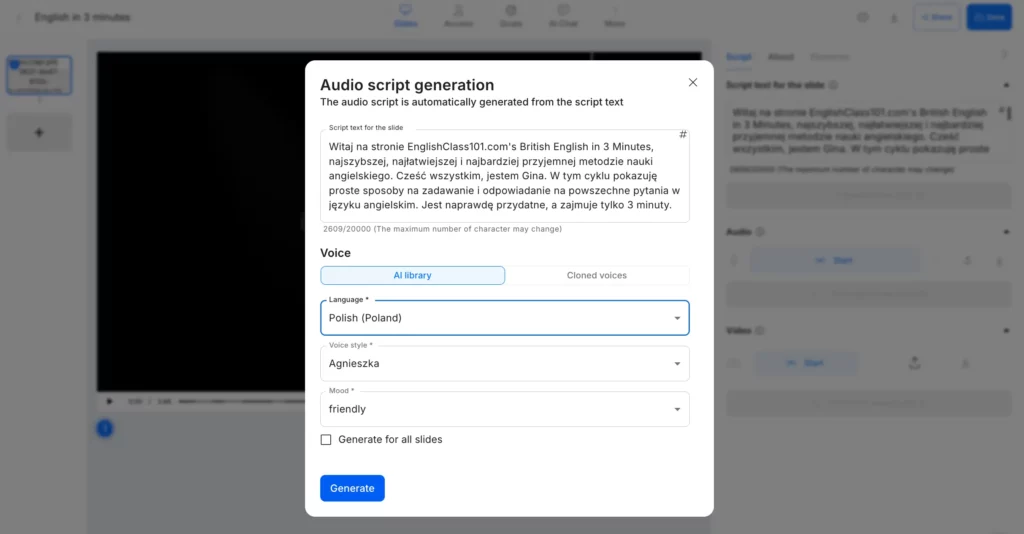Image resolution: width=1024 pixels, height=534 pixels.
Task: Open AI Chat from the top toolbar
Action: click(562, 16)
